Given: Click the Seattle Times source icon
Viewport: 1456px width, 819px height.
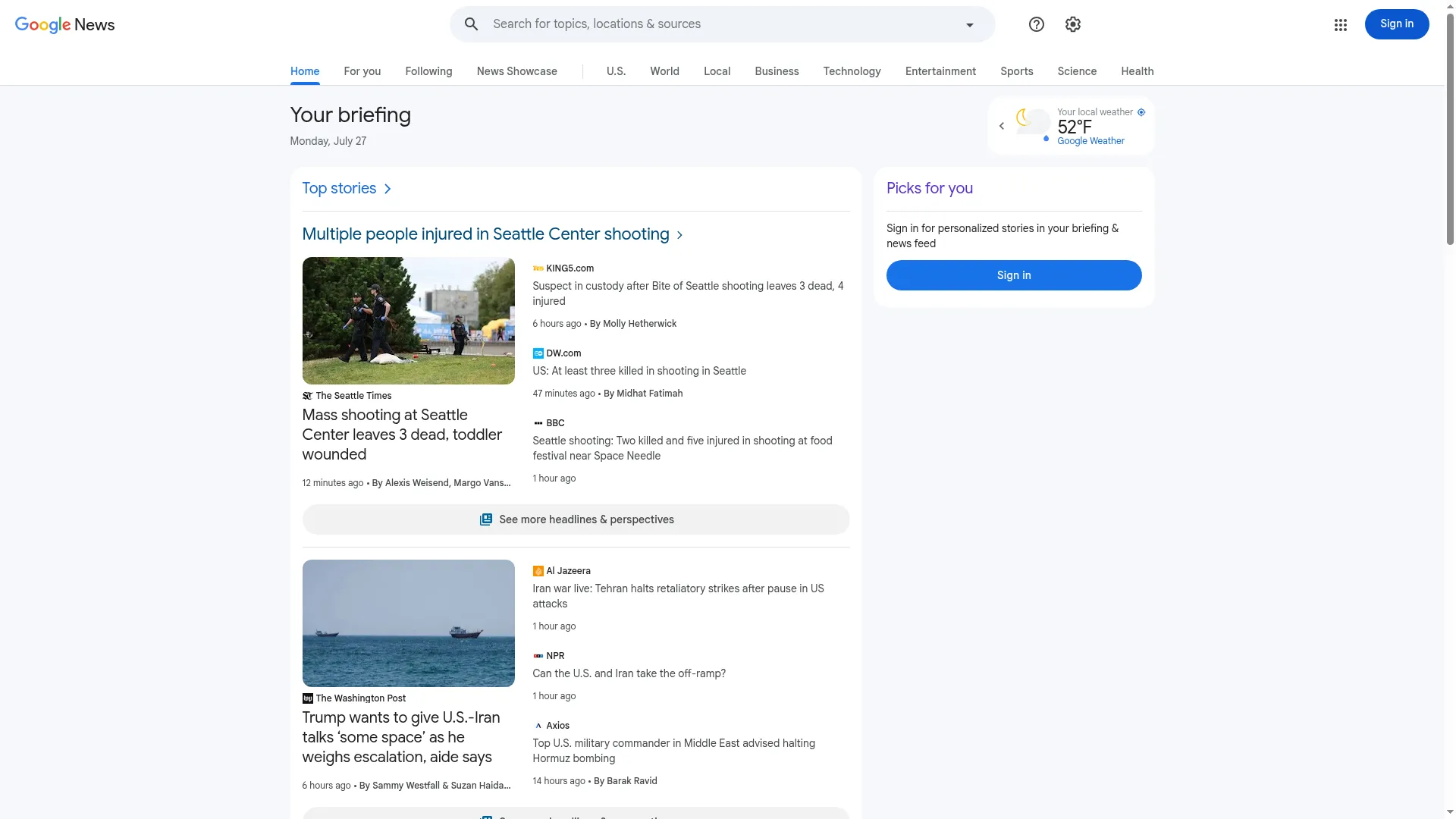Looking at the screenshot, I should 307,396.
